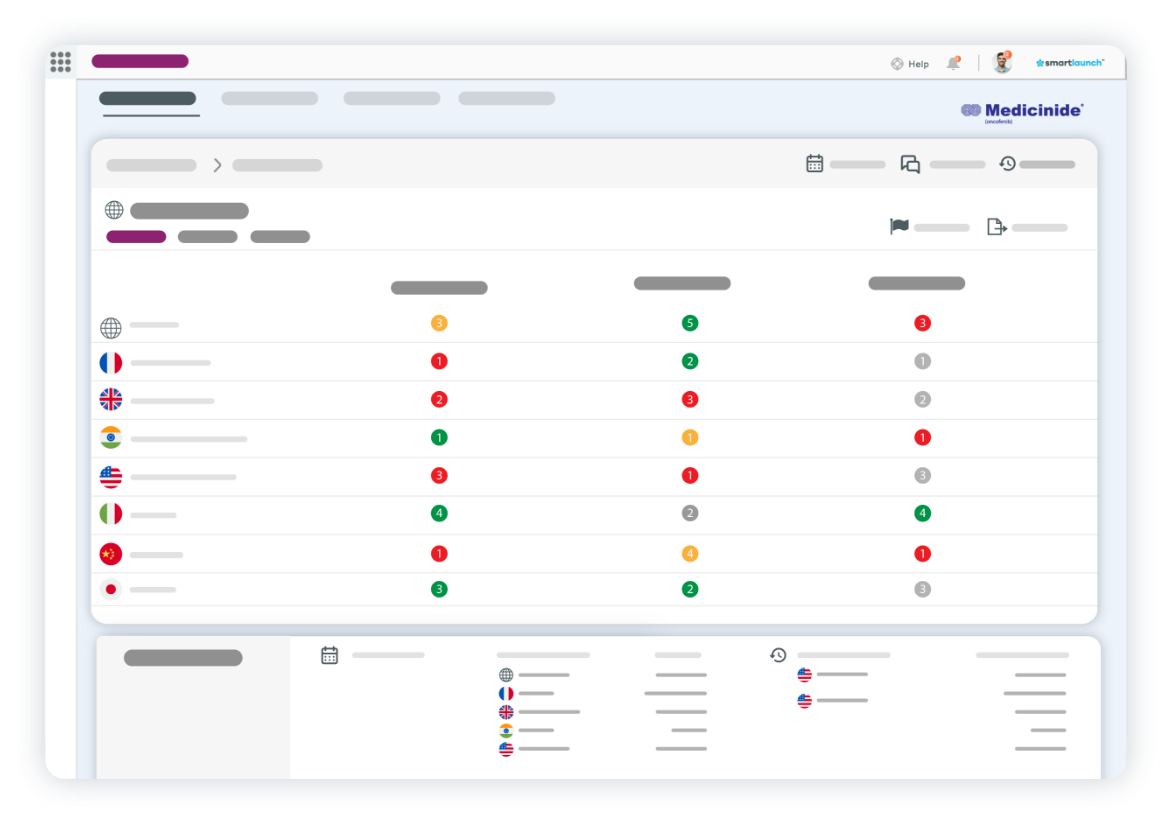Screen dimensions: 1172x824
Task: Click the Medicinide logo
Action: (1022, 111)
